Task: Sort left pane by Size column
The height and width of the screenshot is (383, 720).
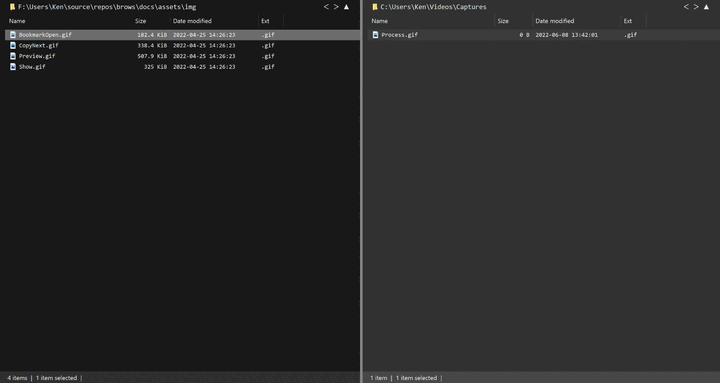Action: (x=141, y=21)
